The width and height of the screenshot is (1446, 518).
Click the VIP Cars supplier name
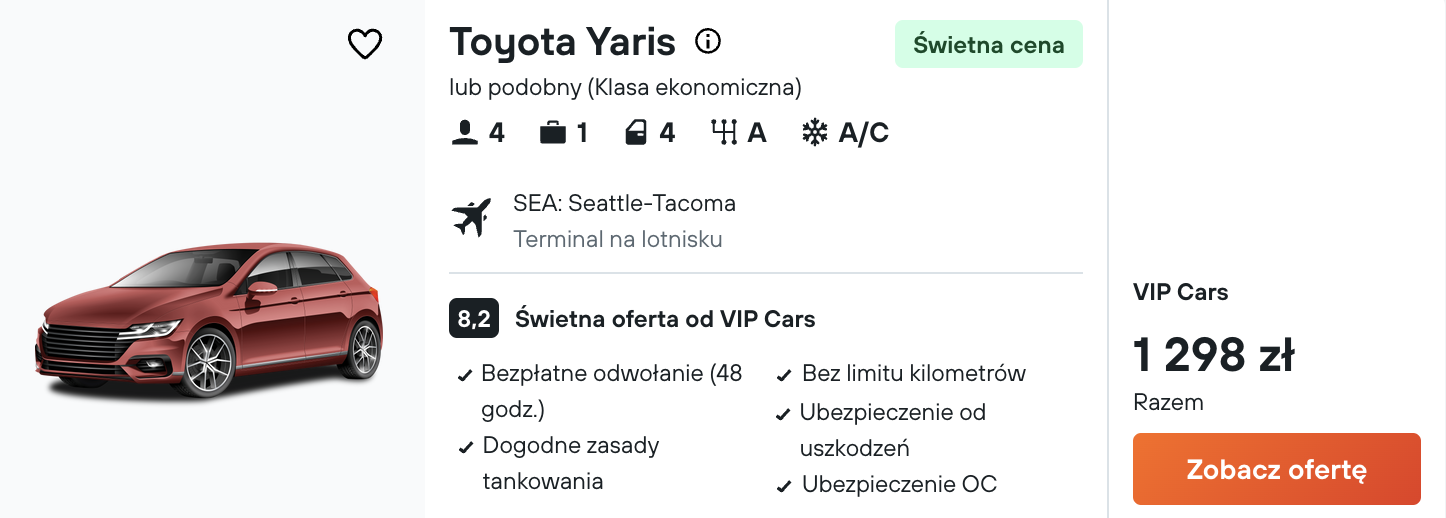(x=1180, y=292)
